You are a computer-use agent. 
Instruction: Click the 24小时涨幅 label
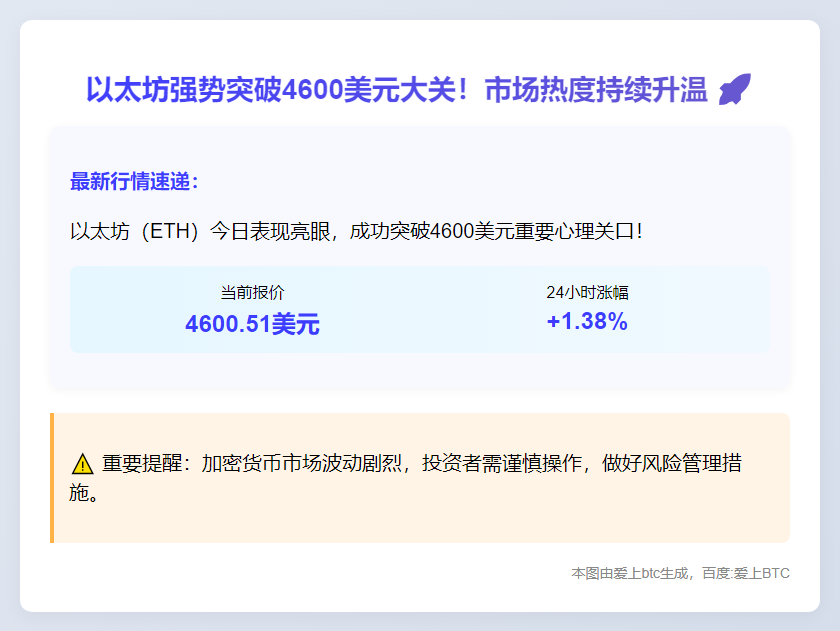click(587, 293)
